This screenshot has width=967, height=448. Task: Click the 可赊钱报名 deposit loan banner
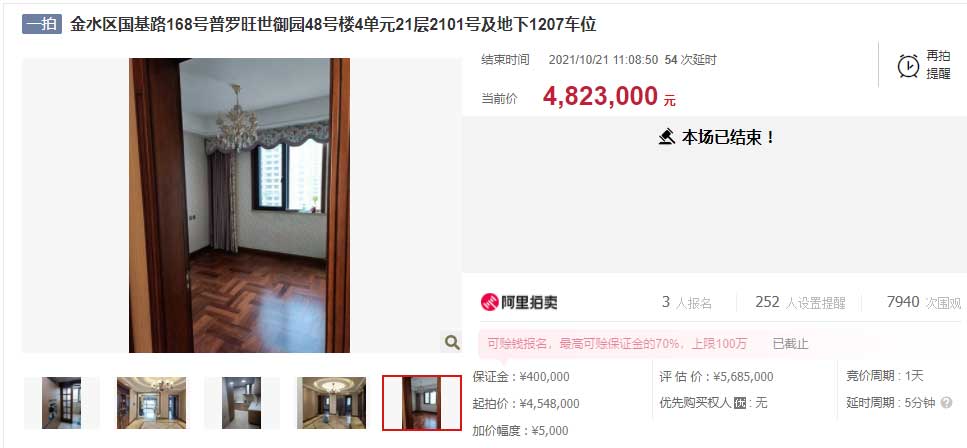pos(617,344)
